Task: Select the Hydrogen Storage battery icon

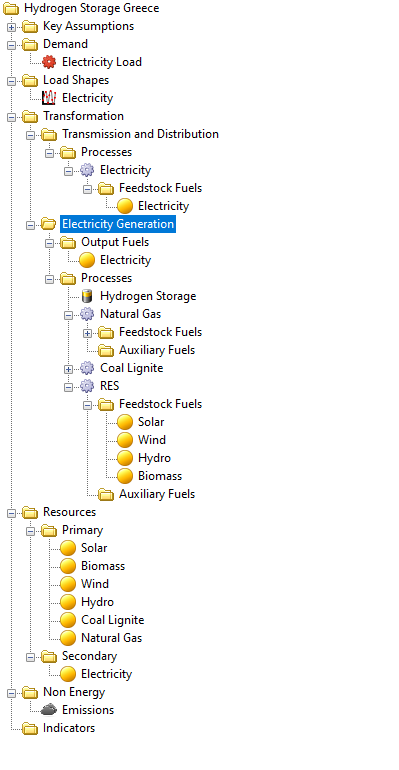Action: tap(87, 296)
